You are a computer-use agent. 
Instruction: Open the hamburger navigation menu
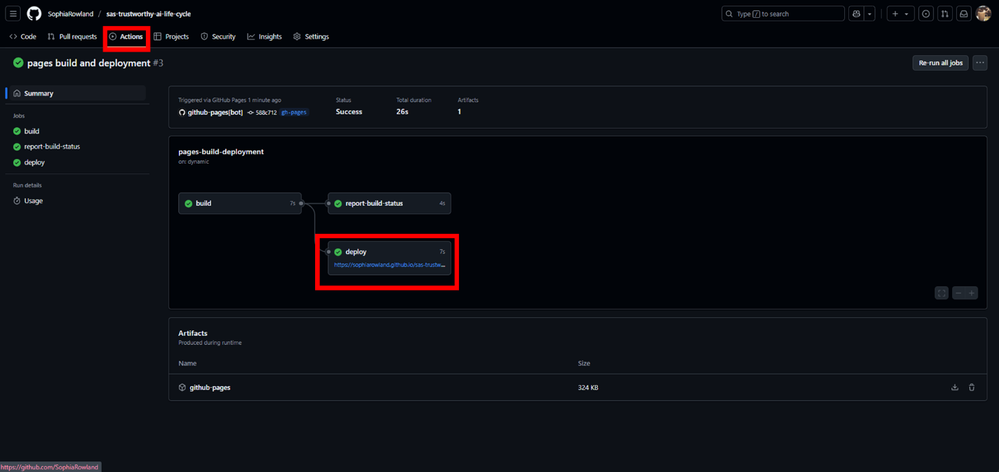point(14,13)
